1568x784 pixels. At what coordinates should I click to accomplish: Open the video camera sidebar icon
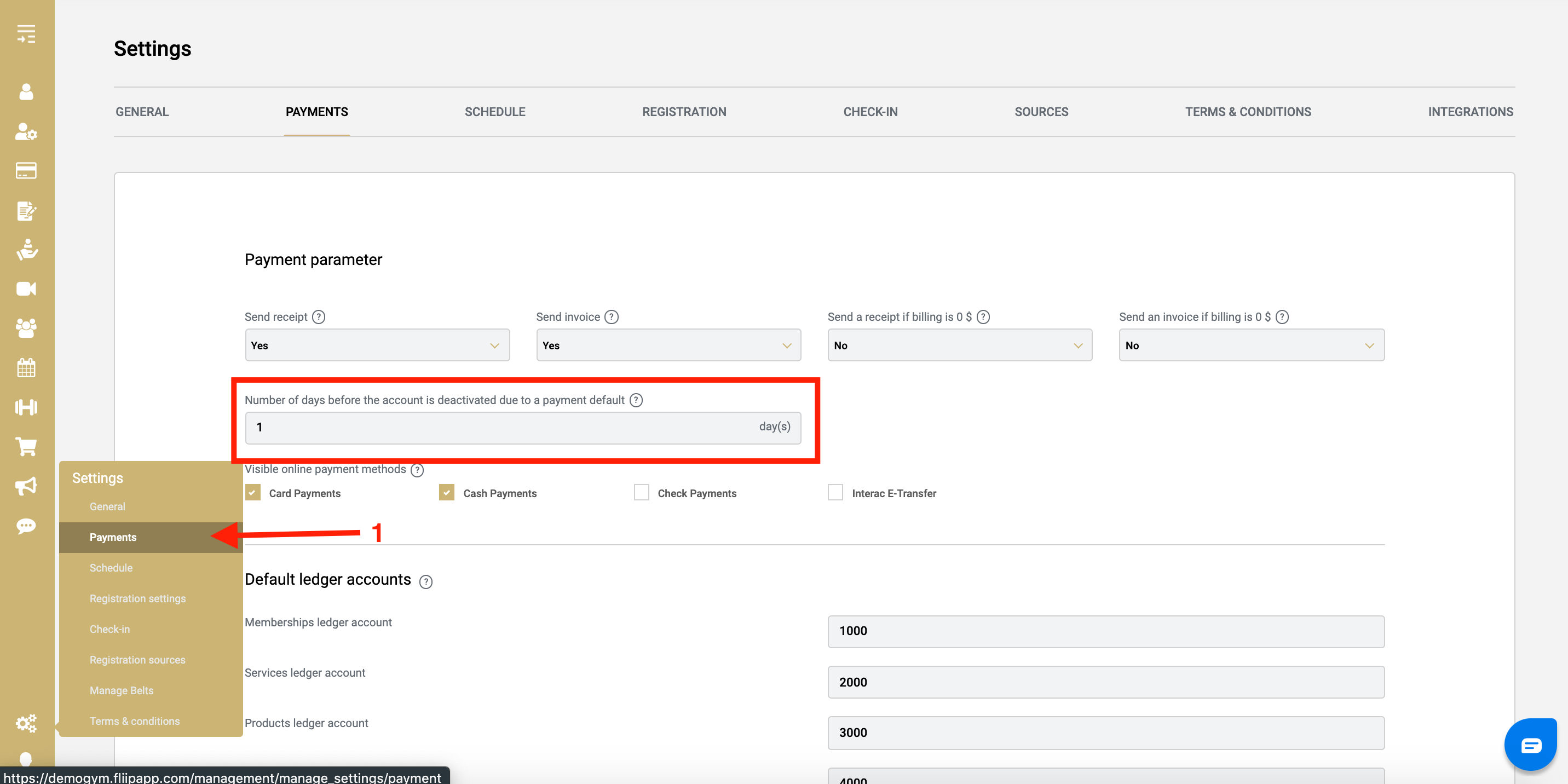[x=26, y=289]
